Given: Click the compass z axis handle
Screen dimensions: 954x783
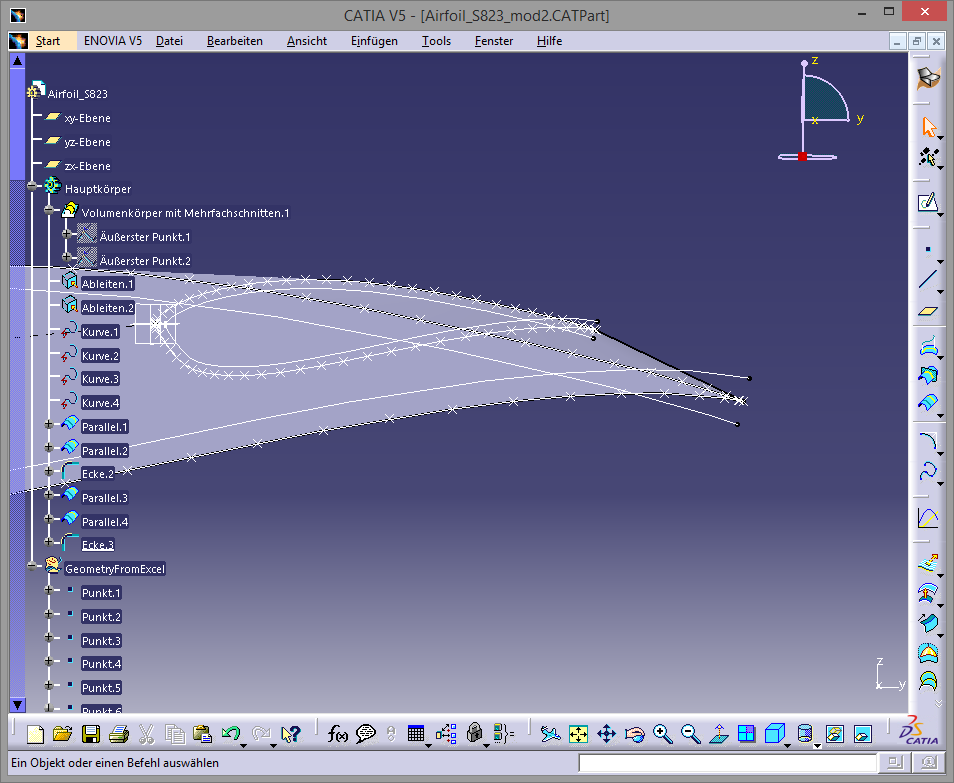Looking at the screenshot, I should pos(804,63).
